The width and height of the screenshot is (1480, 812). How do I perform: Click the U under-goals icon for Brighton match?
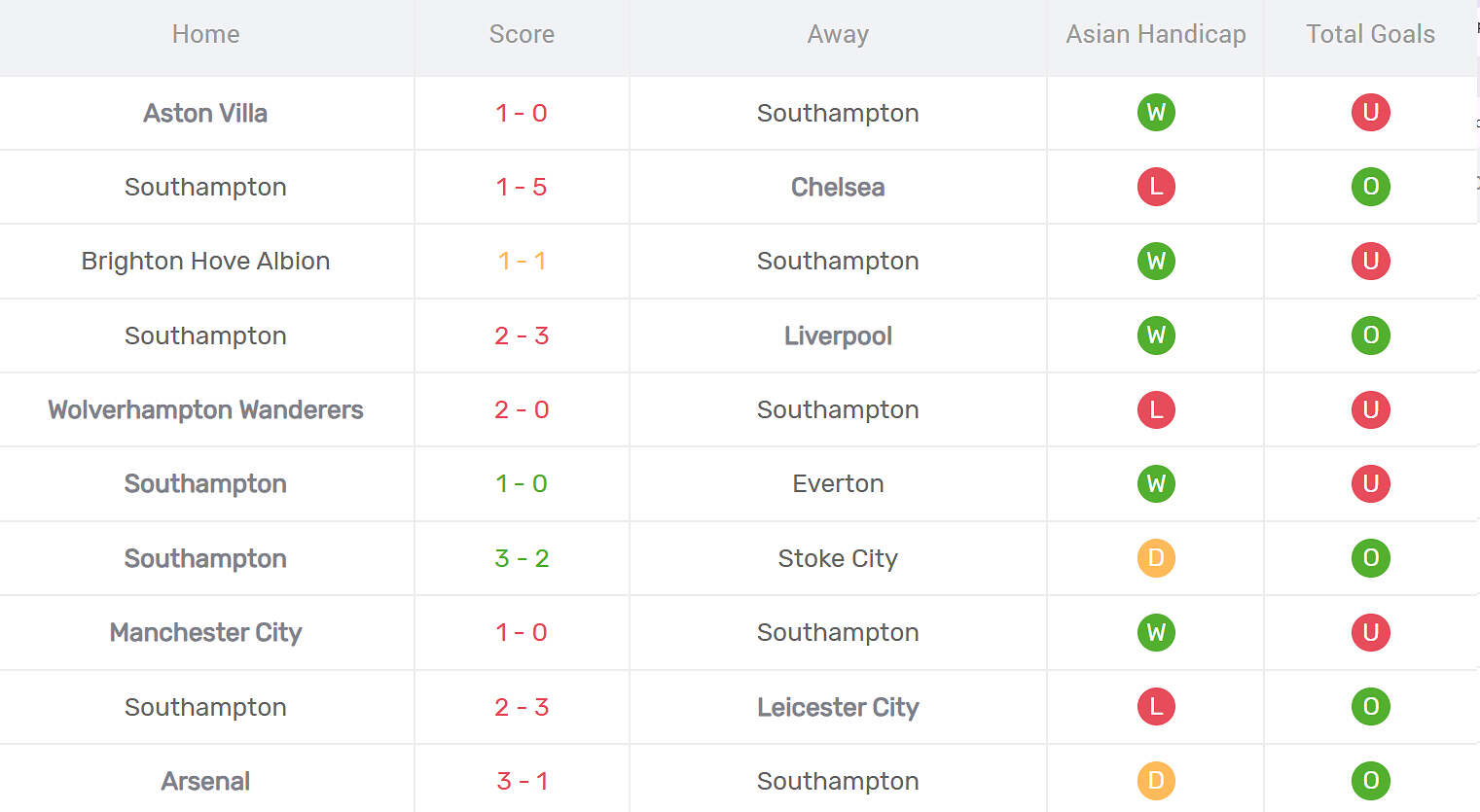click(x=1371, y=261)
